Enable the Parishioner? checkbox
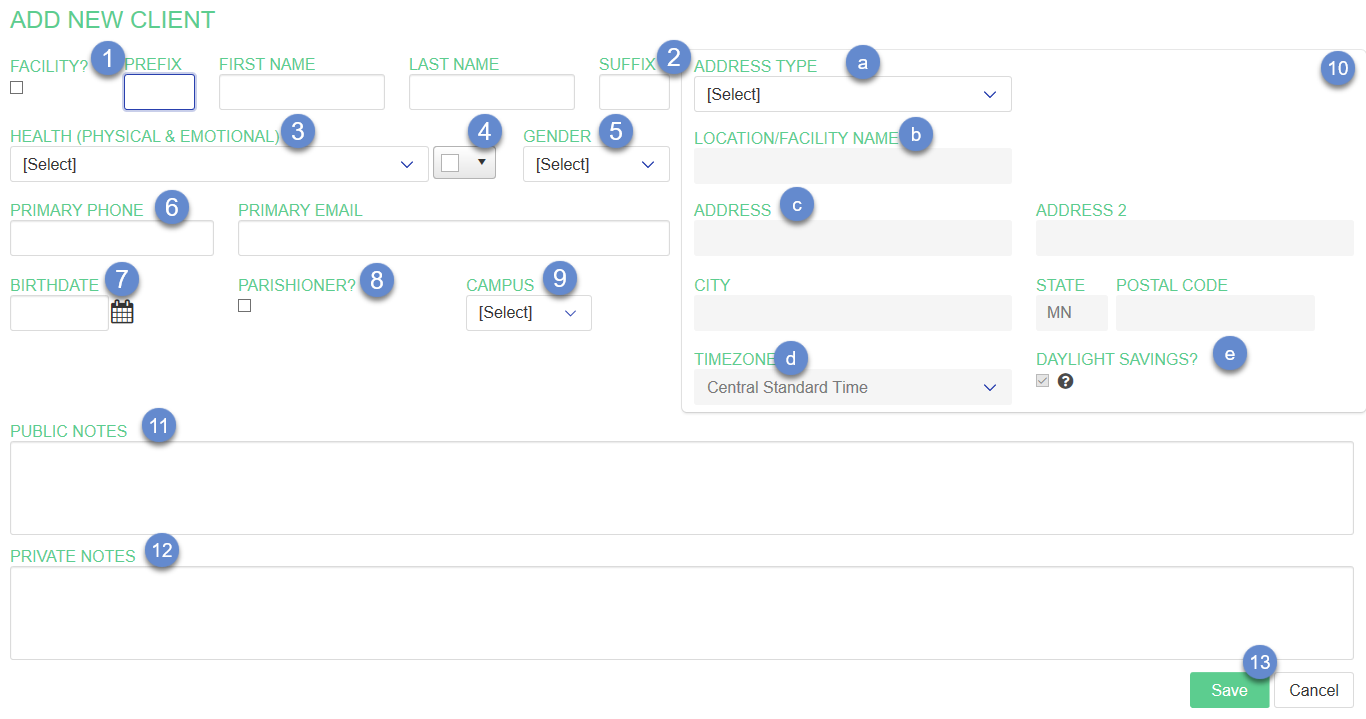The height and width of the screenshot is (719, 1366). click(245, 306)
